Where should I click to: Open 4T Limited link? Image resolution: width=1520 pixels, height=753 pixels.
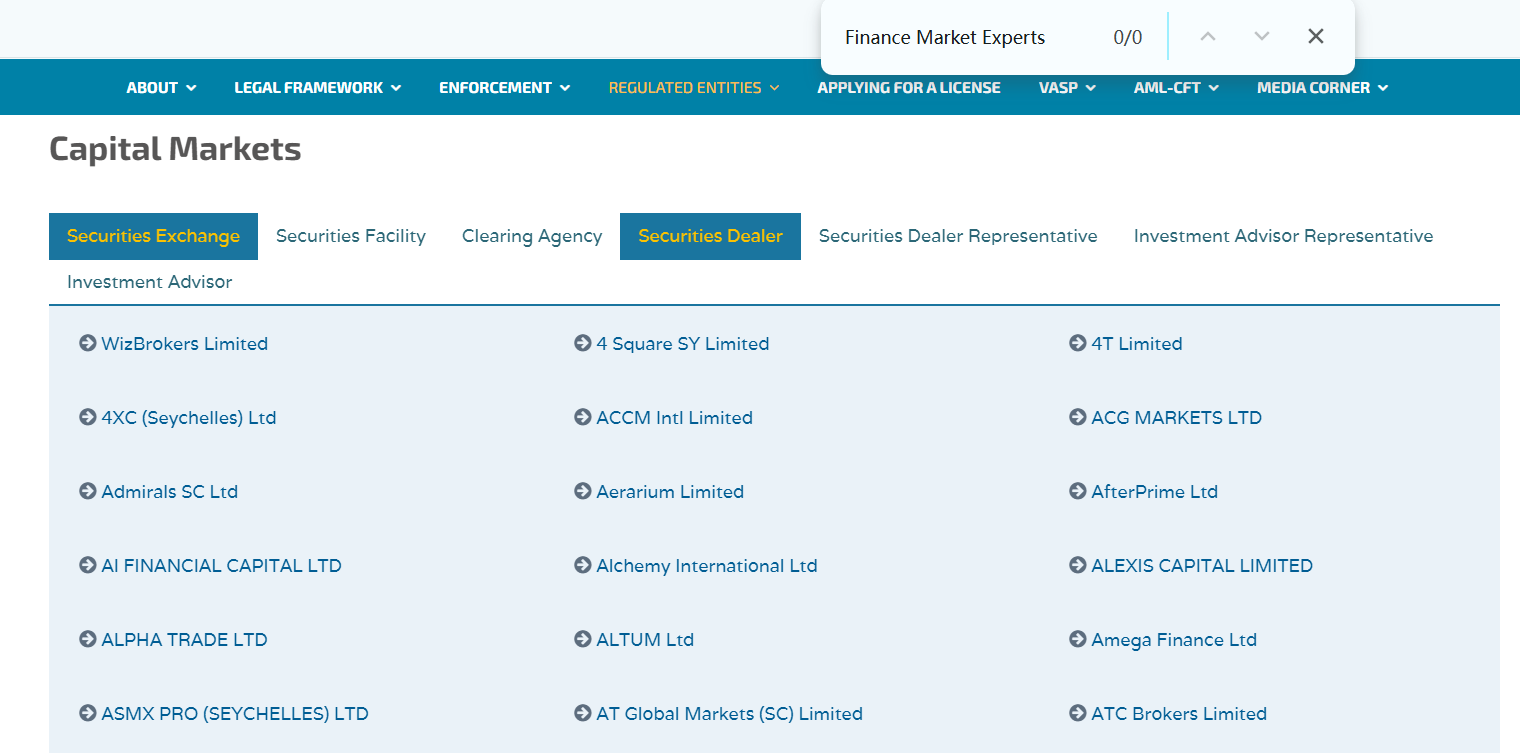(x=1137, y=343)
